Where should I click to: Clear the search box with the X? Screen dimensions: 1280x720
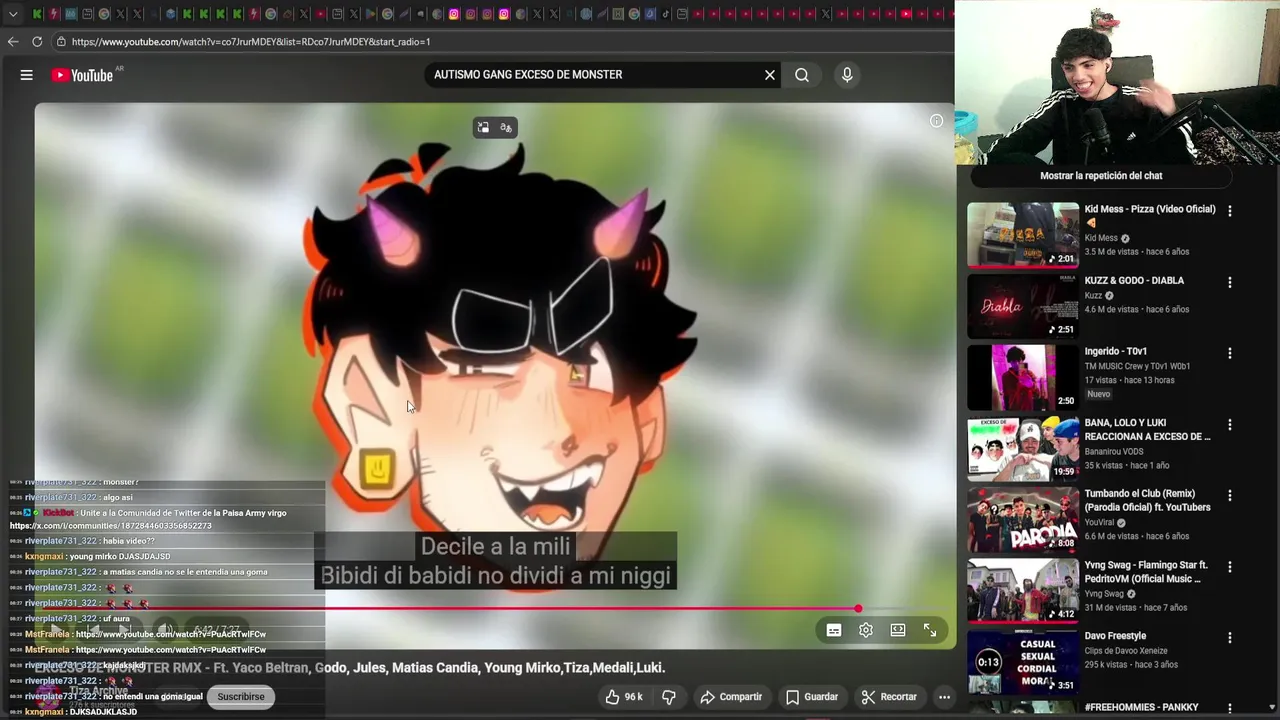(770, 75)
